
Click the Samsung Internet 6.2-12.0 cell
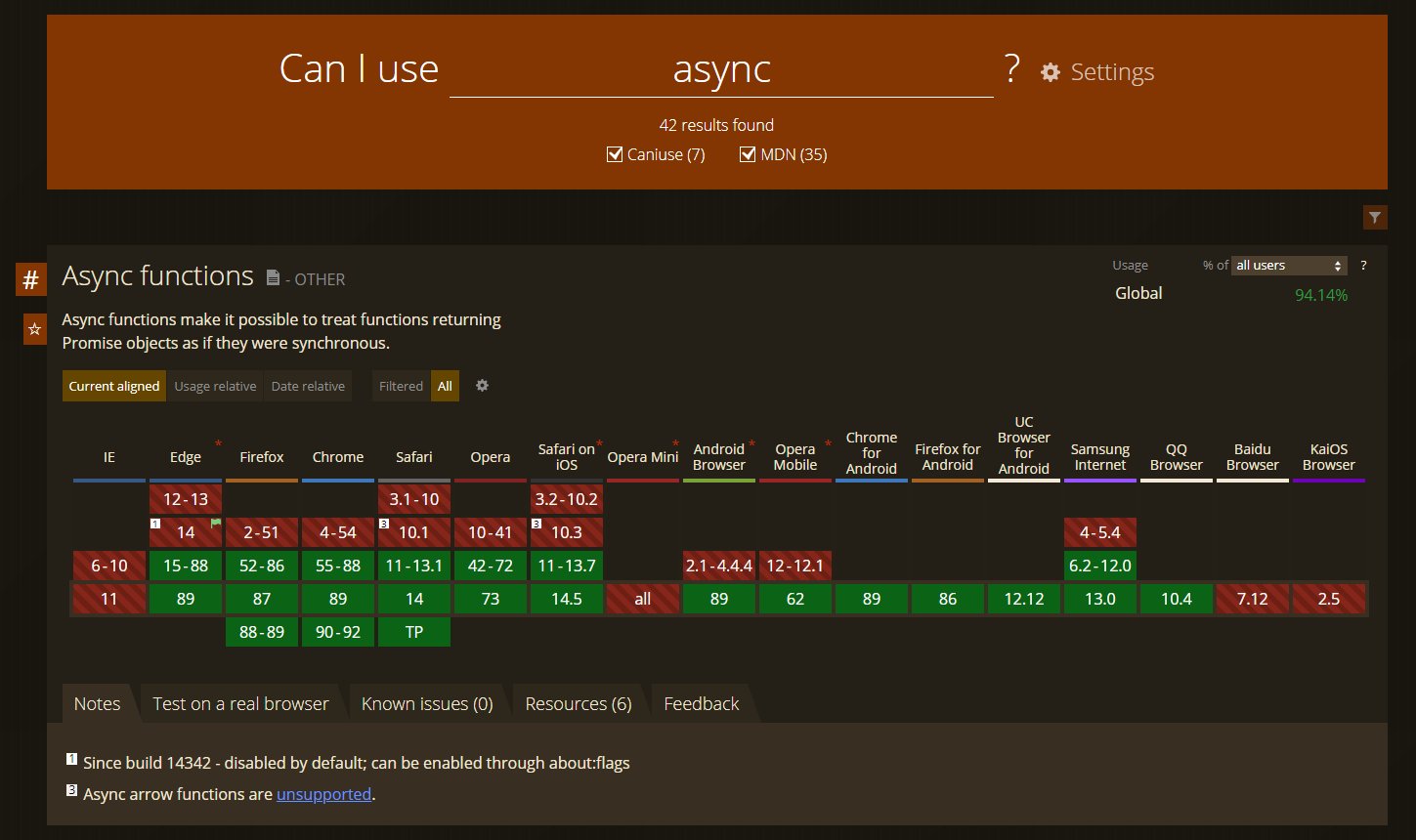(1100, 566)
